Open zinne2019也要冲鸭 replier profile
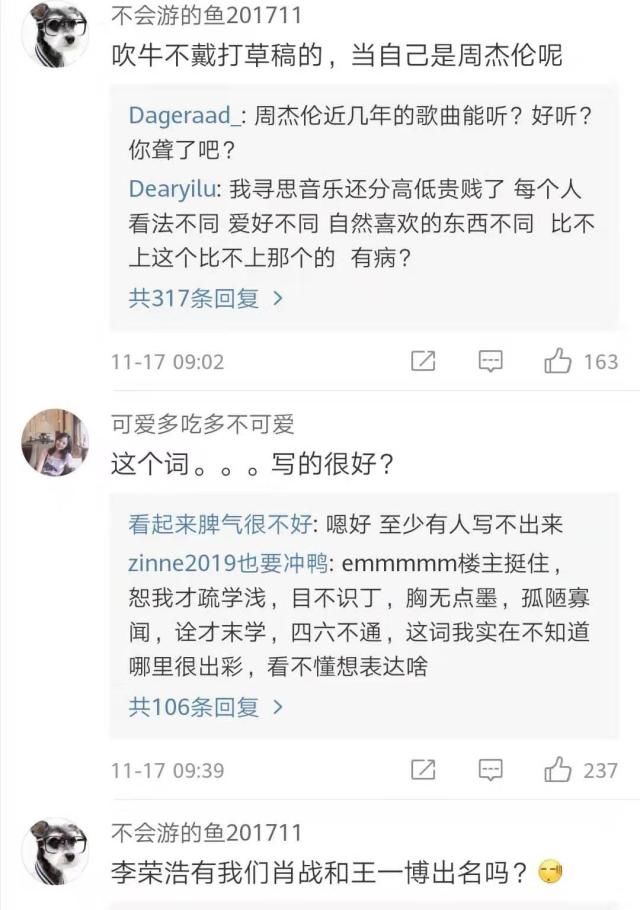Image resolution: width=640 pixels, height=910 pixels. point(227,561)
